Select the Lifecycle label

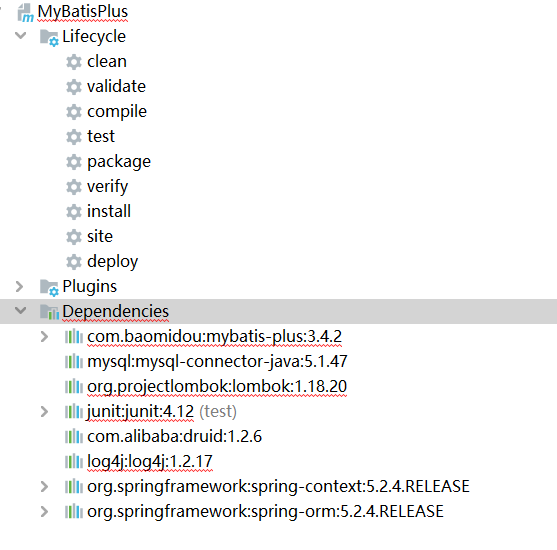[94, 37]
